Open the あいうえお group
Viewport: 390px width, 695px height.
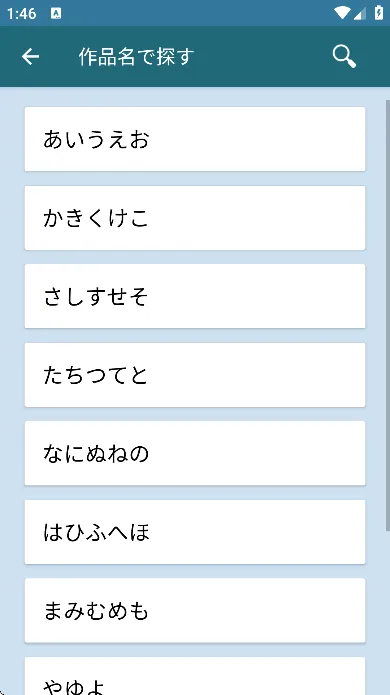coord(195,139)
